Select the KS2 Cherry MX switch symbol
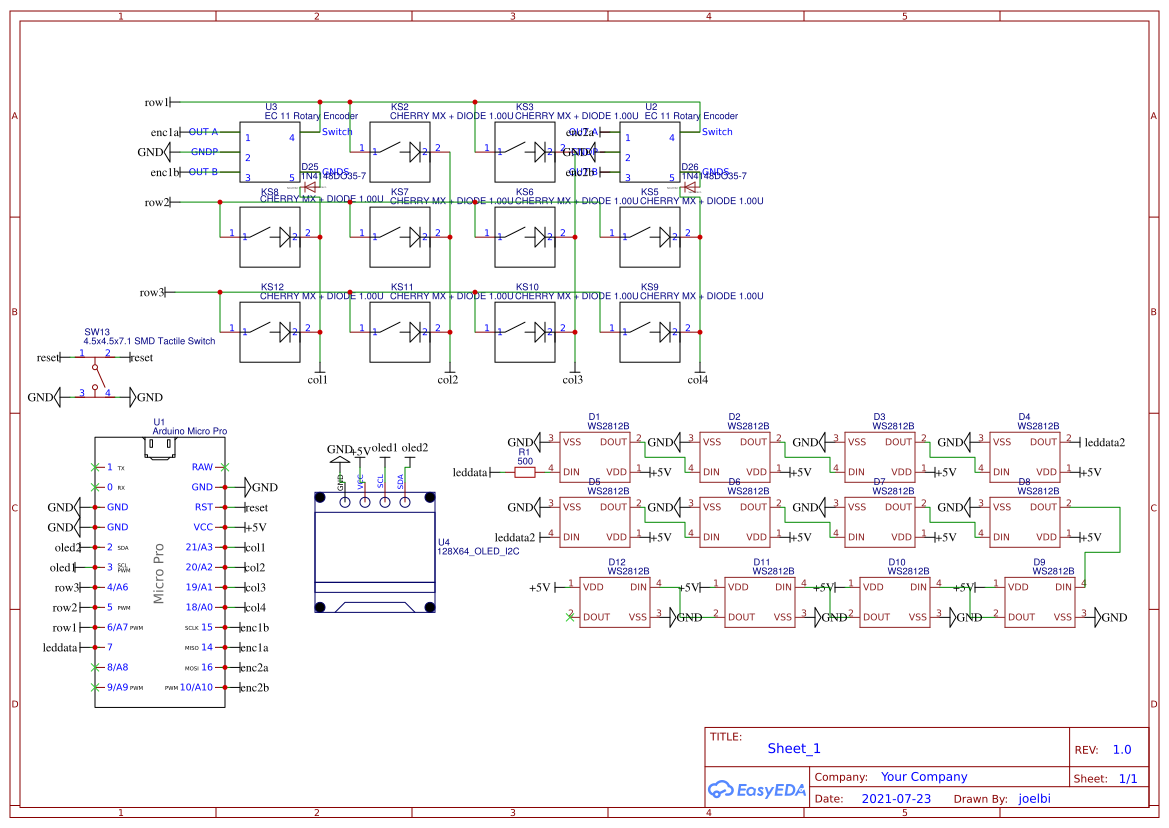 pyautogui.click(x=400, y=152)
